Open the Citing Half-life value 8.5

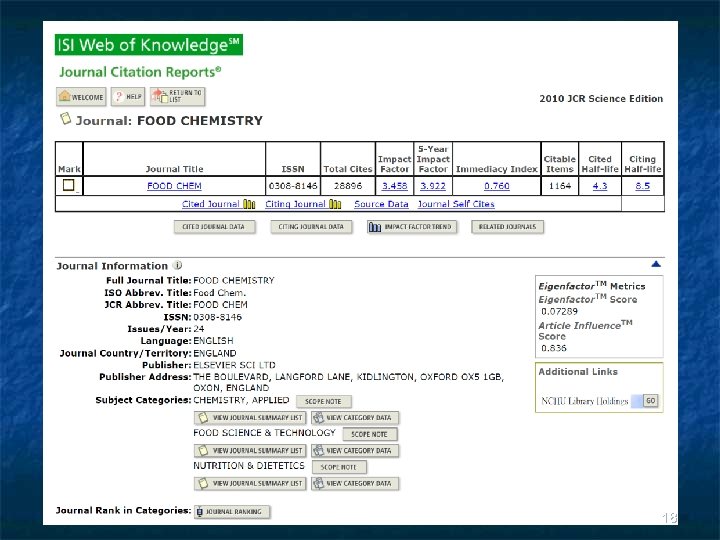642,186
